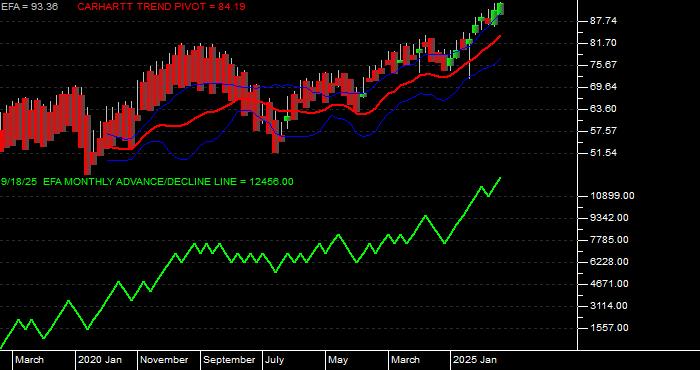
Task: Click the 9342.00 advance/decline axis value
Action: (609, 218)
